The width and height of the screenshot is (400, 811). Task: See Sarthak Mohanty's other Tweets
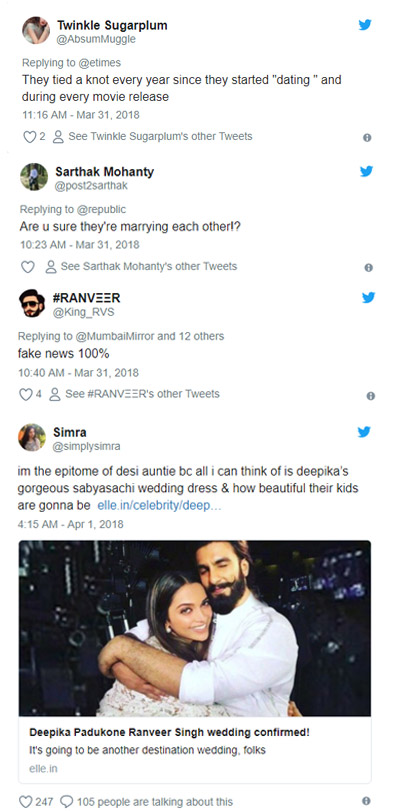141,266
